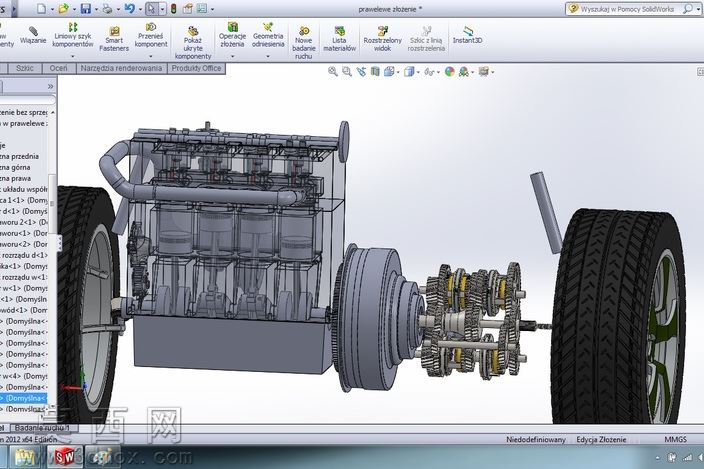
Task: Click the Display Style cube icon
Action: tap(409, 71)
